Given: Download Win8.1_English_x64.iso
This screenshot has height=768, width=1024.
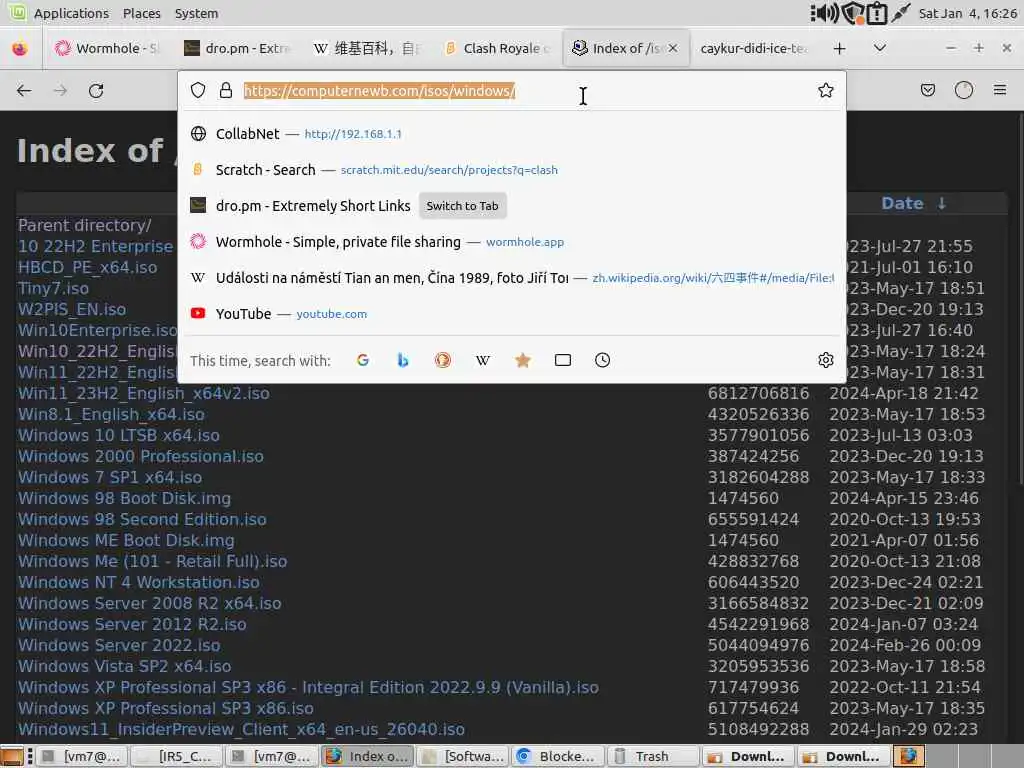Looking at the screenshot, I should [111, 414].
